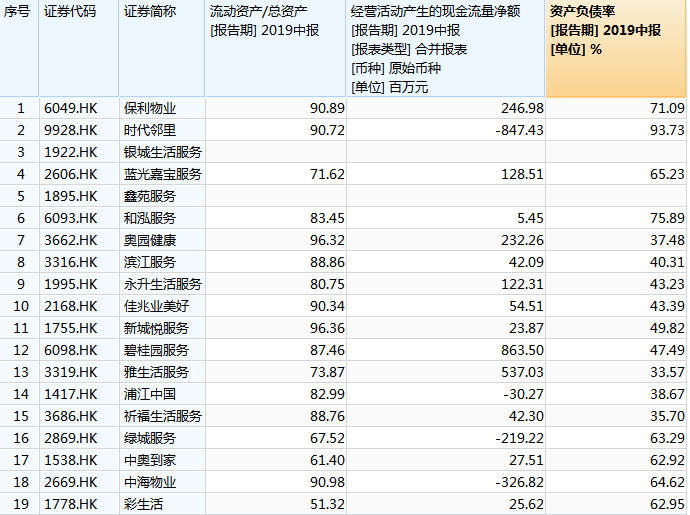Click the debt ratio value 33.57
The image size is (690, 515).
[667, 372]
